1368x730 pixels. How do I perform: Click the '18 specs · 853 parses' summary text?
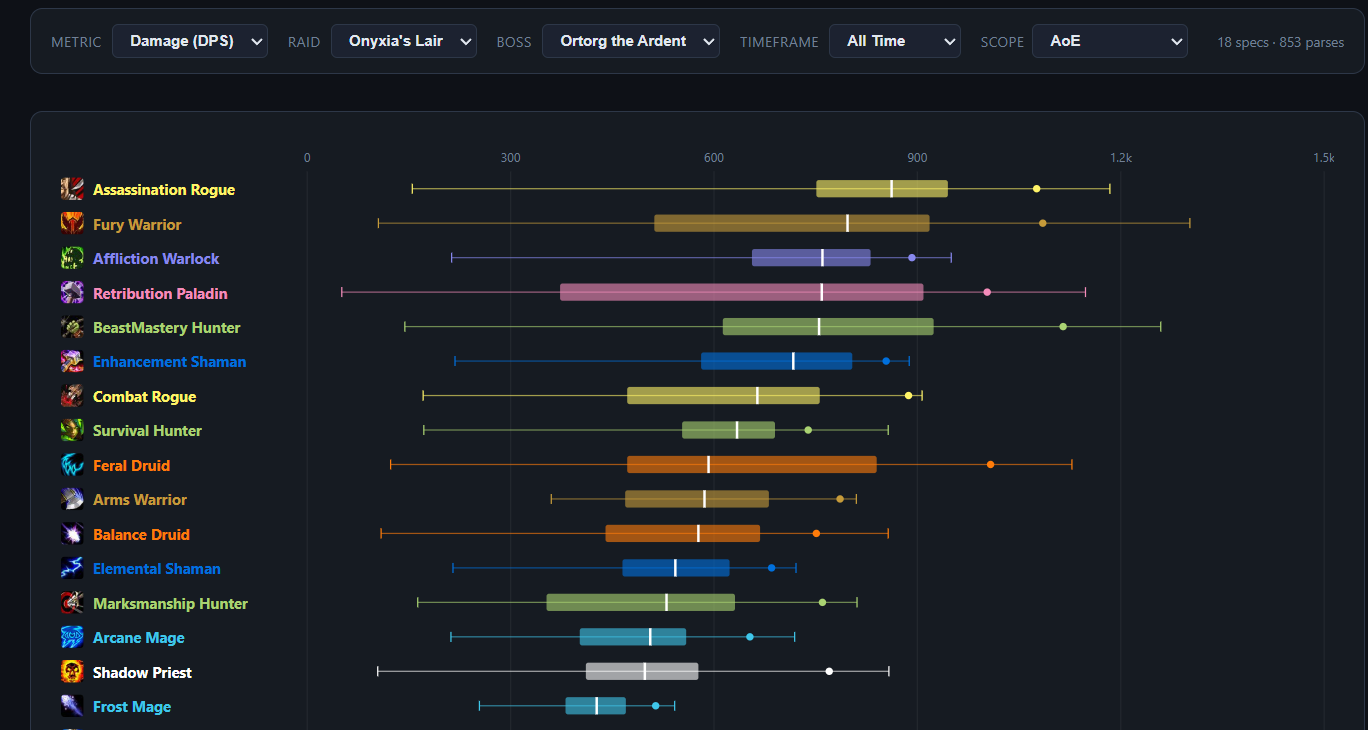pos(1280,42)
